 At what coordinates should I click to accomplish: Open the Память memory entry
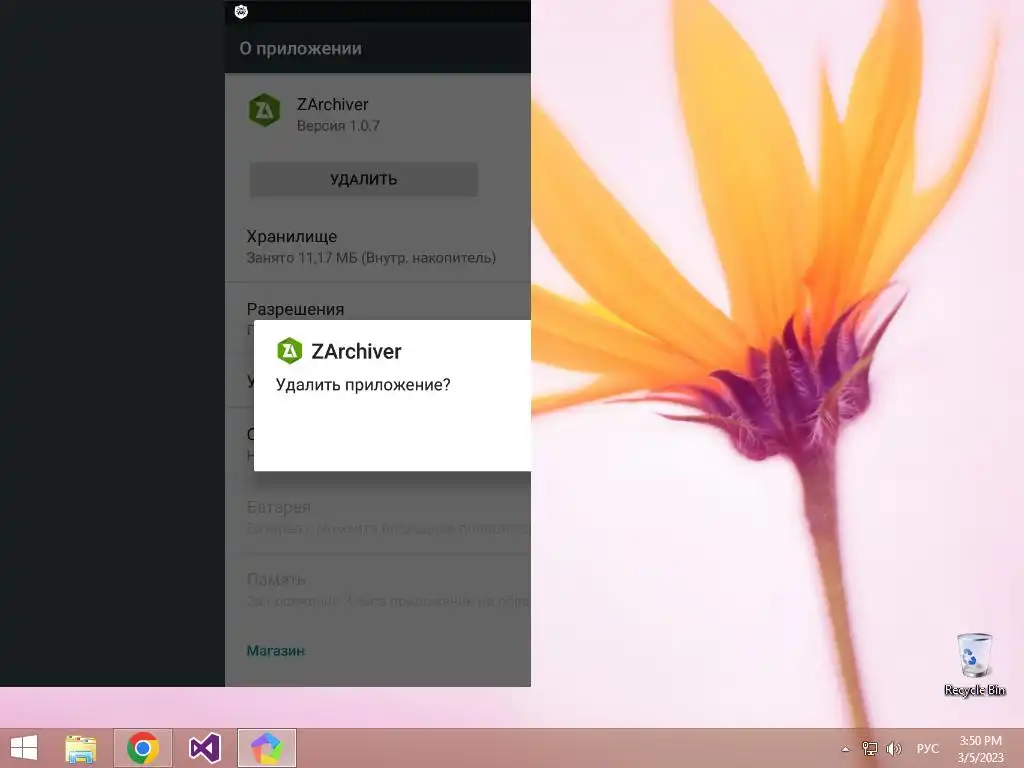(x=377, y=589)
